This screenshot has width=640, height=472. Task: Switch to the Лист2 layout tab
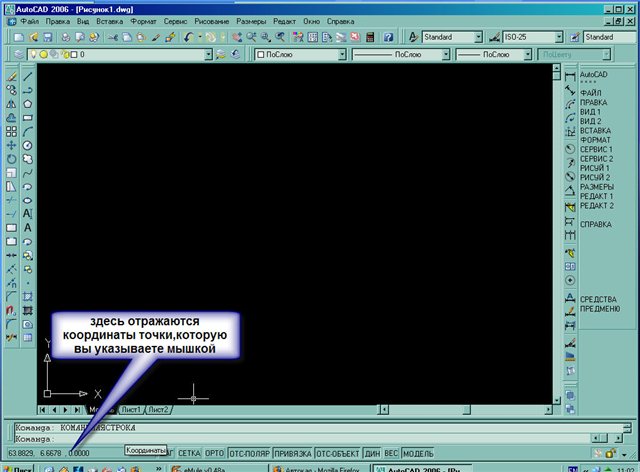pyautogui.click(x=159, y=409)
